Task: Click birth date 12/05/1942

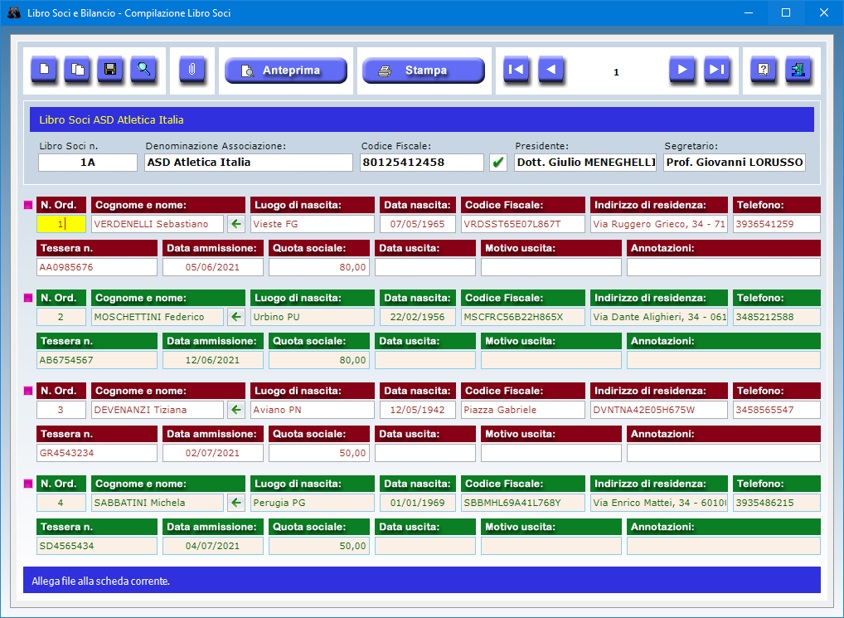Action: pos(418,410)
